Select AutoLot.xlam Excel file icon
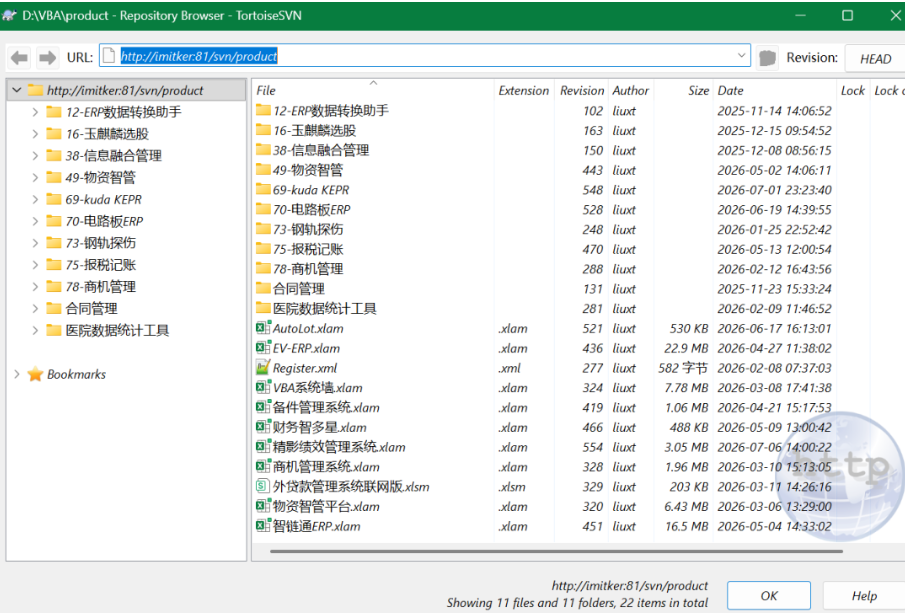 point(263,328)
